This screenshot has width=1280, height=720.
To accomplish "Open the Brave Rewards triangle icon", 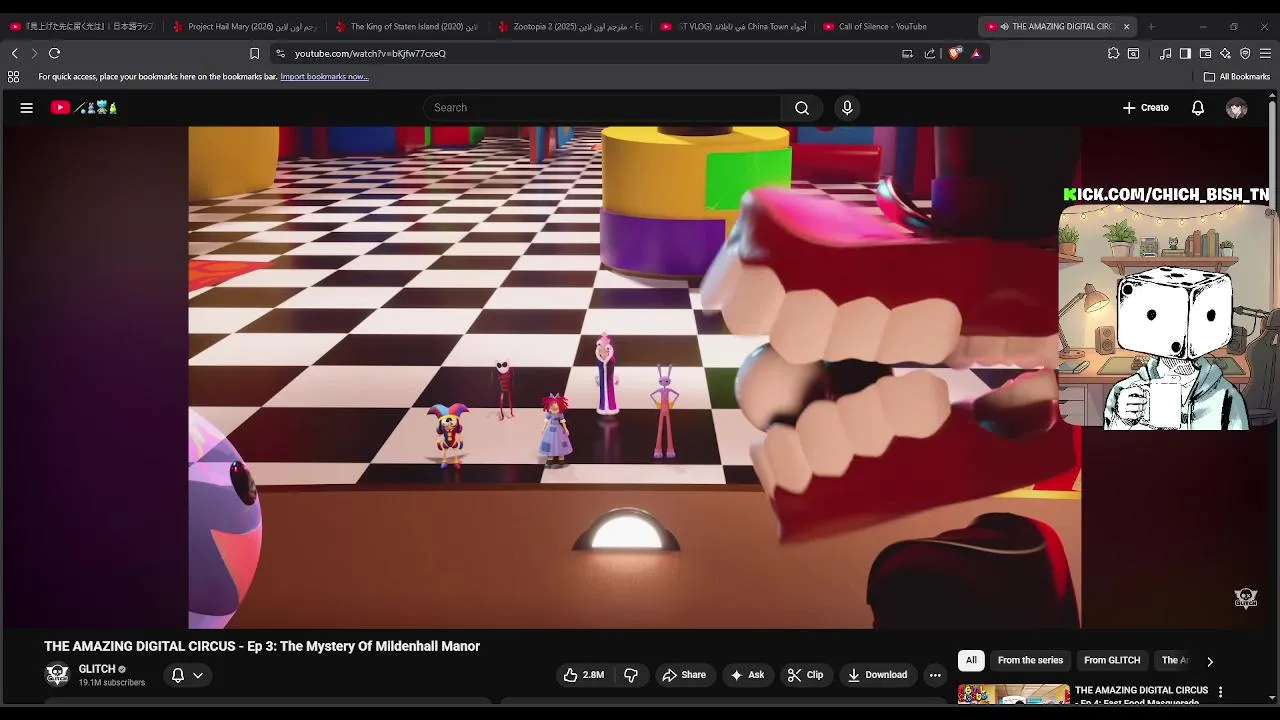I will pyautogui.click(x=976, y=54).
